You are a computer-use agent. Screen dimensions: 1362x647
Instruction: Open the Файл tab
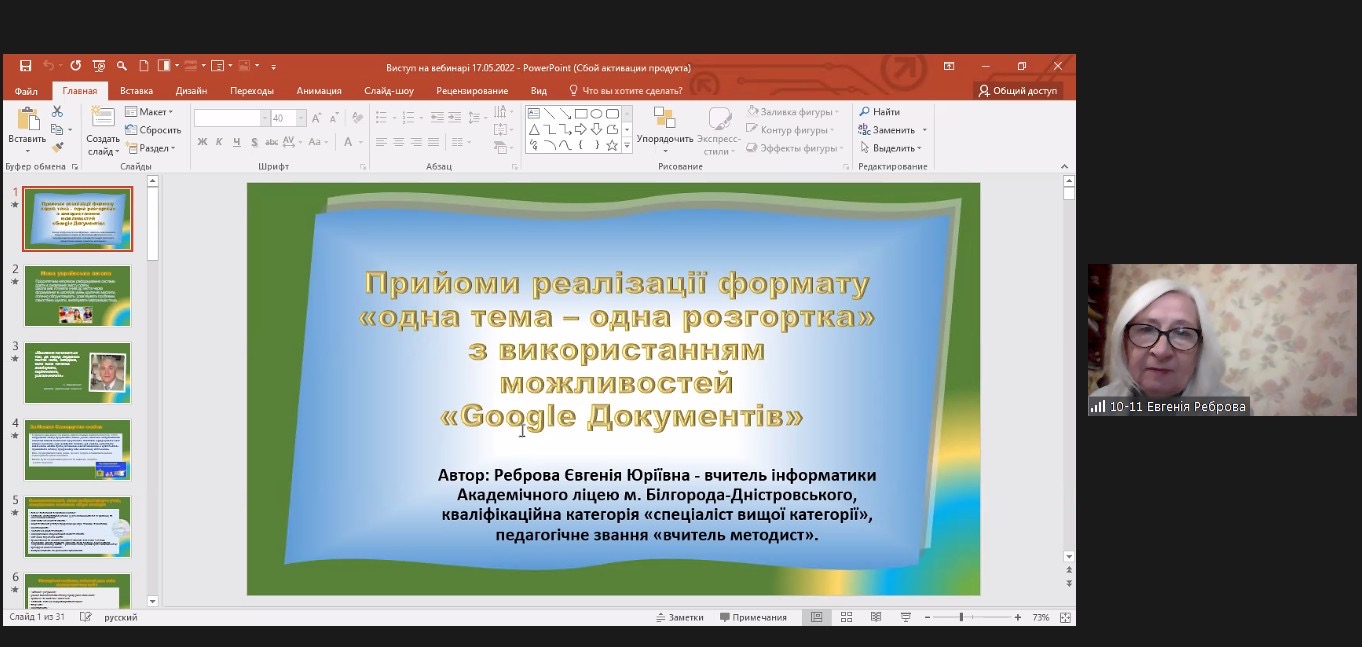(26, 91)
